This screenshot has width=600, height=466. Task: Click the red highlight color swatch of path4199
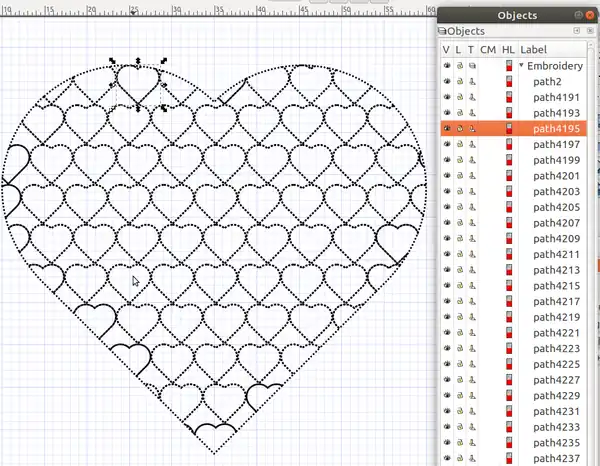(508, 160)
